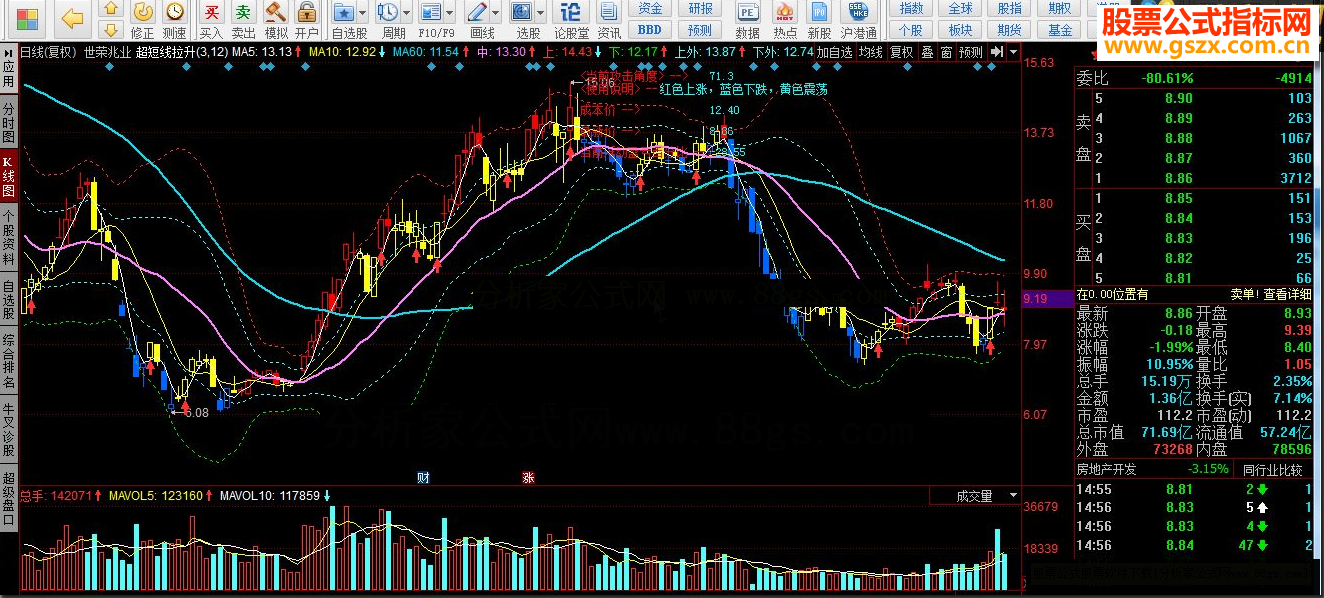Click the yellow down arrow button
This screenshot has width=1324, height=598.
[112, 31]
